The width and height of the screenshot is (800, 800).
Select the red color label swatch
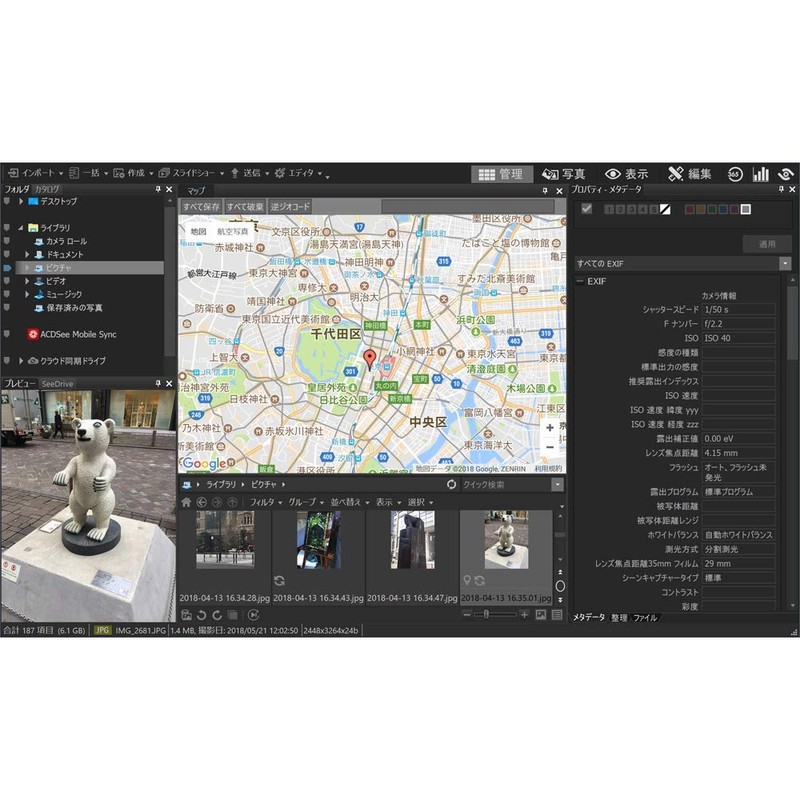(691, 210)
